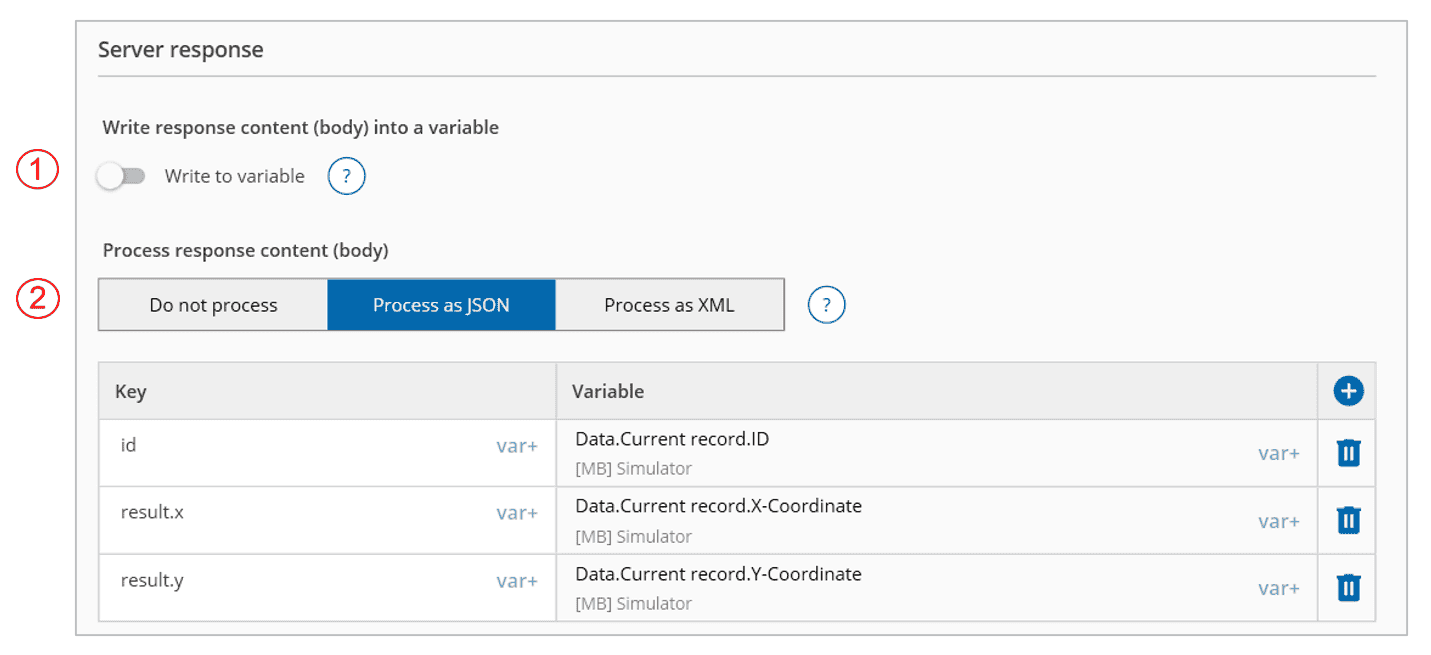Viewport: 1431px width, 655px height.
Task: Select Data.Current record.Y-Coordinate variable
Action: pyautogui.click(x=718, y=574)
